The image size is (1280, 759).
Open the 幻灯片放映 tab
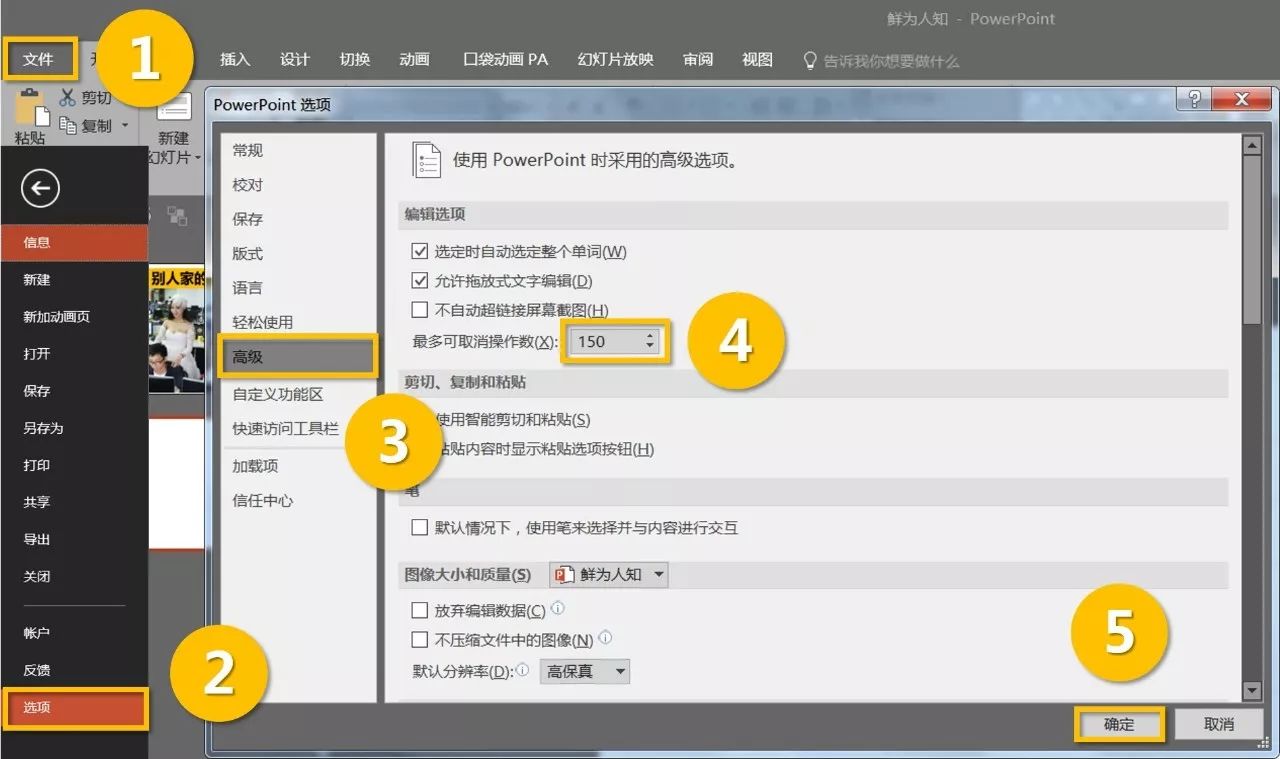(x=615, y=60)
